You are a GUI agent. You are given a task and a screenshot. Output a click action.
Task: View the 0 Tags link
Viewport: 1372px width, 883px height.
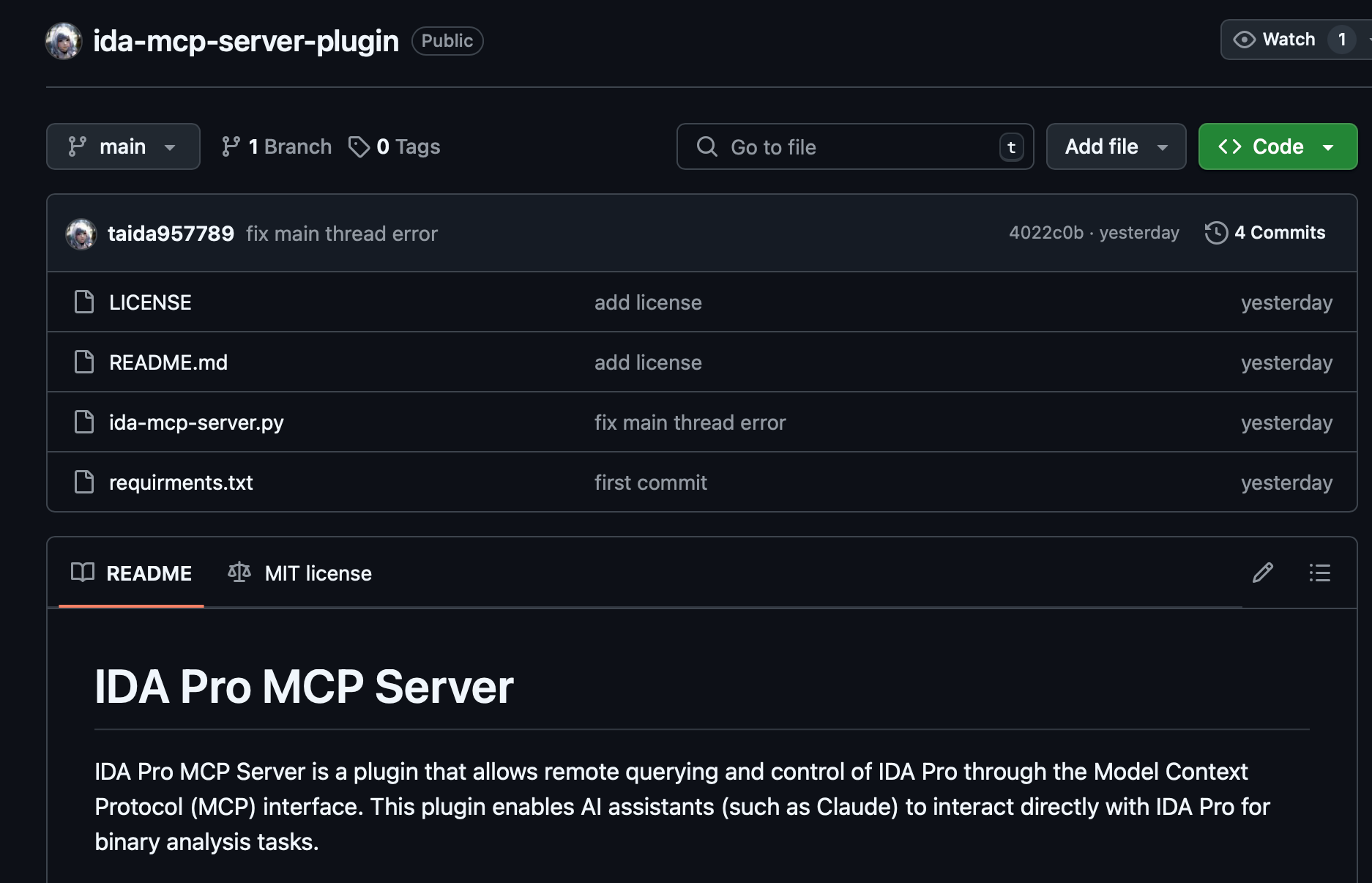pos(394,146)
